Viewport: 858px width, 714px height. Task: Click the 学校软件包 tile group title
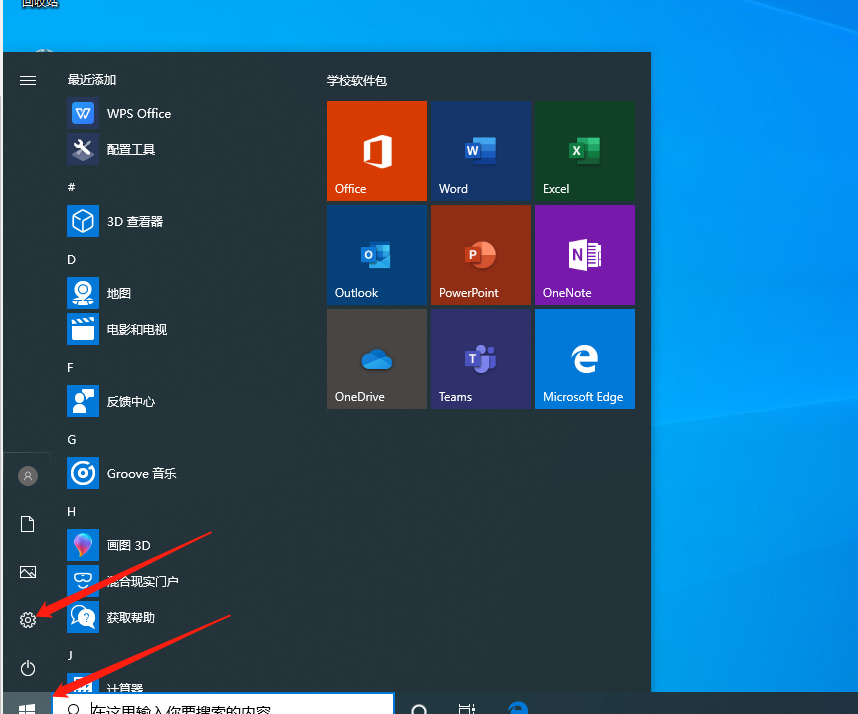tap(356, 80)
